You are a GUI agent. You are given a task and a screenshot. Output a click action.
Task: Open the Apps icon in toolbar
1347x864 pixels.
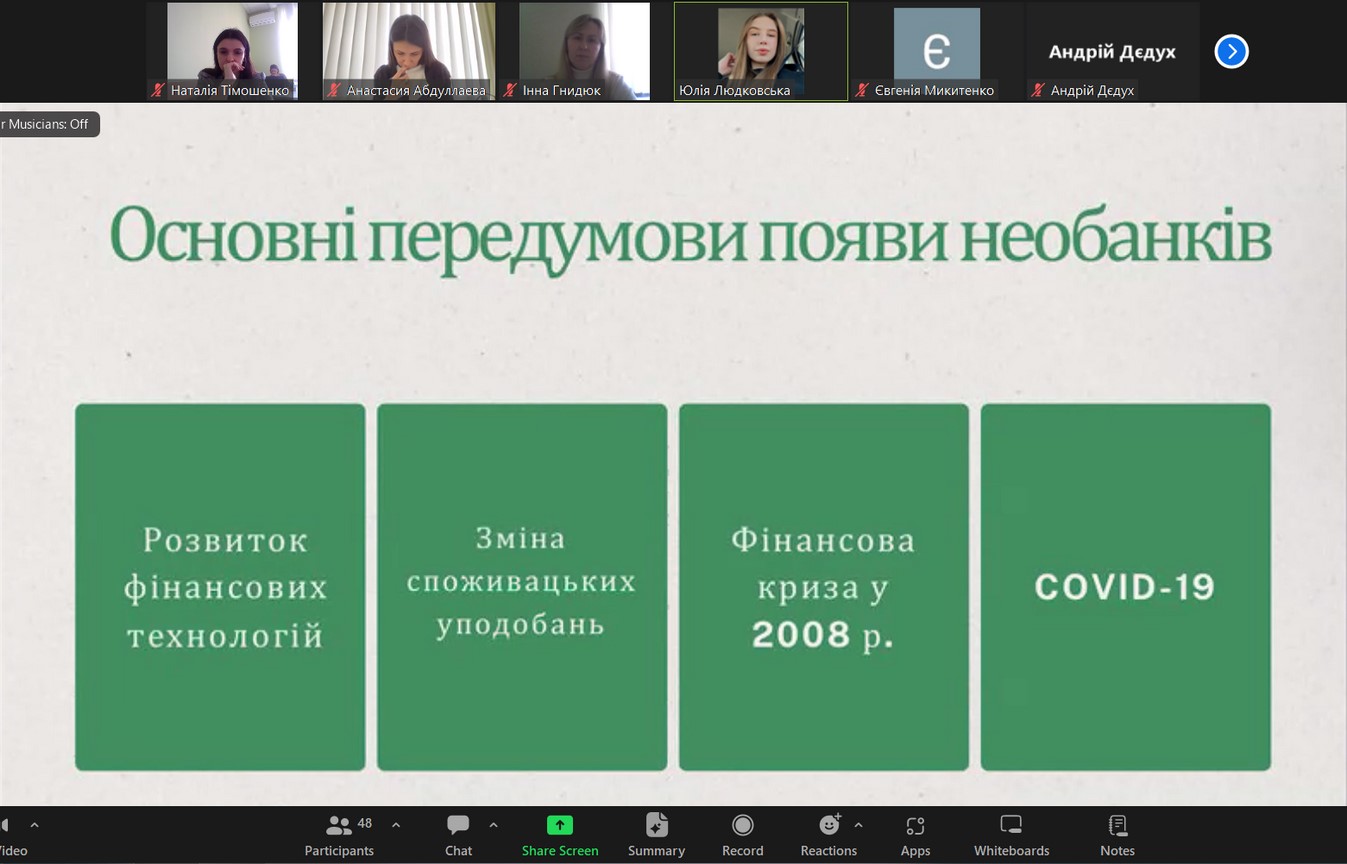(x=915, y=826)
